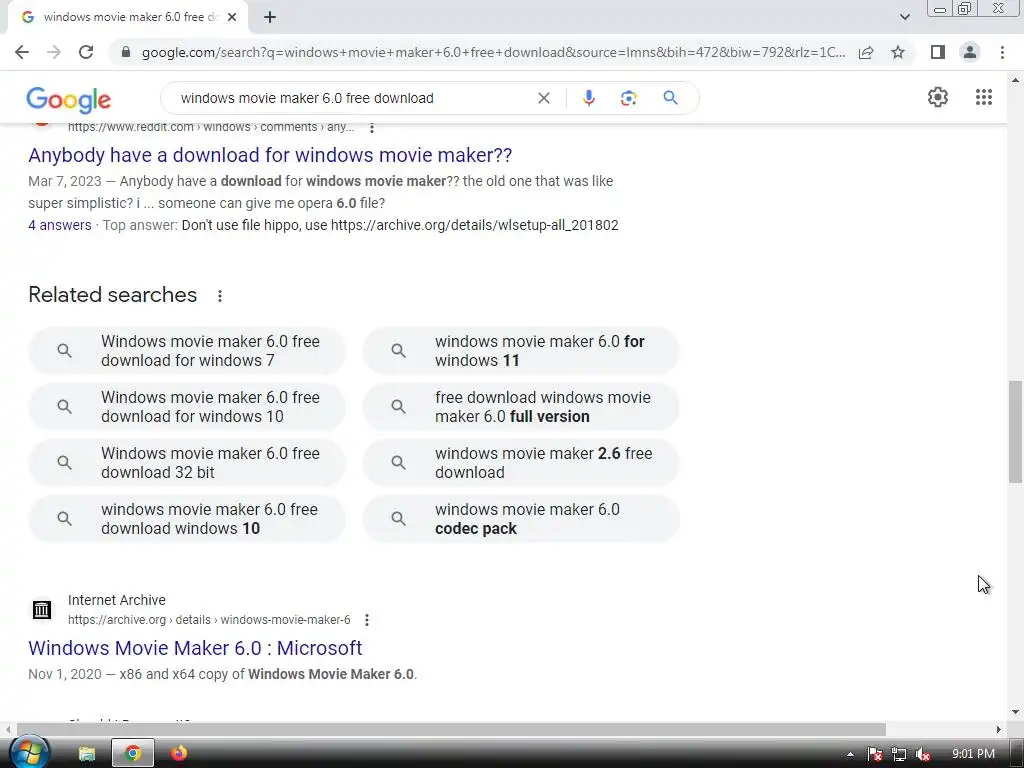
Task: Click the archive.org breadcrumb URL
Action: (x=209, y=620)
